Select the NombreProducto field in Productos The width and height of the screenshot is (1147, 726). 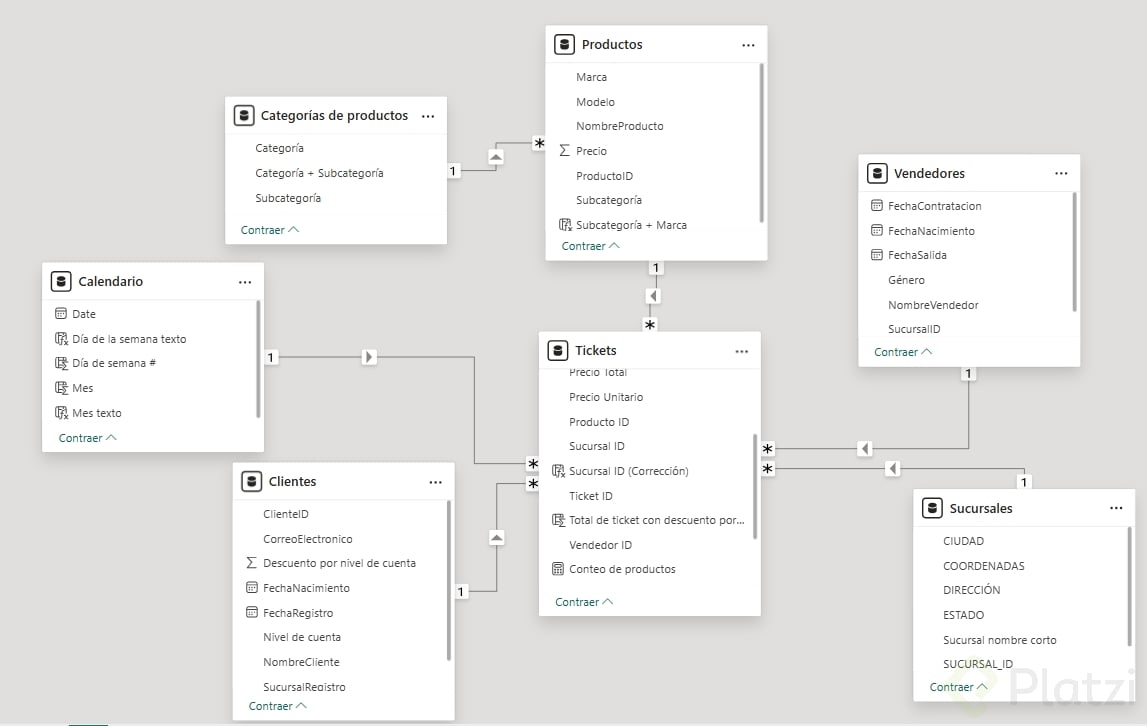[x=619, y=126]
